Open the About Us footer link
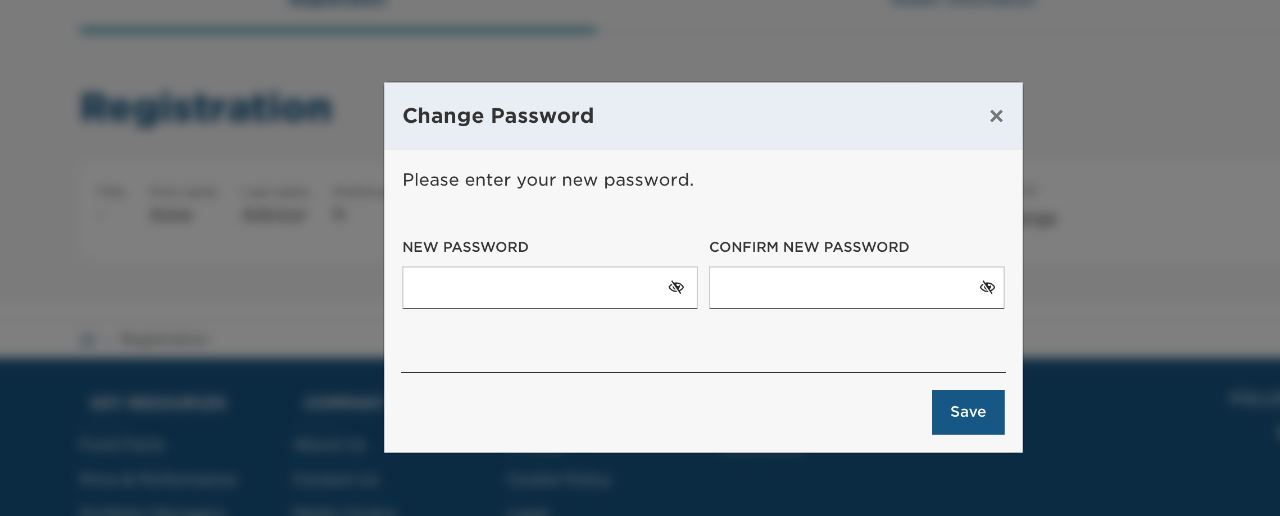Viewport: 1280px width, 516px height. click(330, 445)
